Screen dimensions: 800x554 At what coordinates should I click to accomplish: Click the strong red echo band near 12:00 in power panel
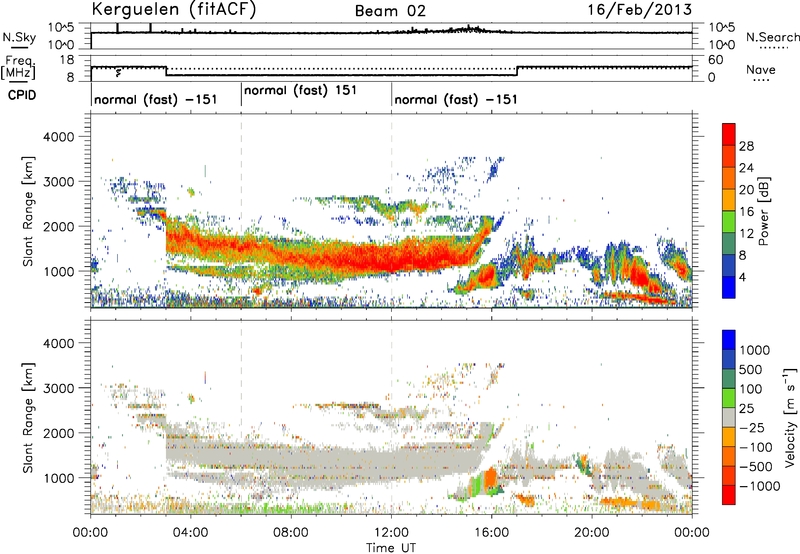[x=392, y=259]
